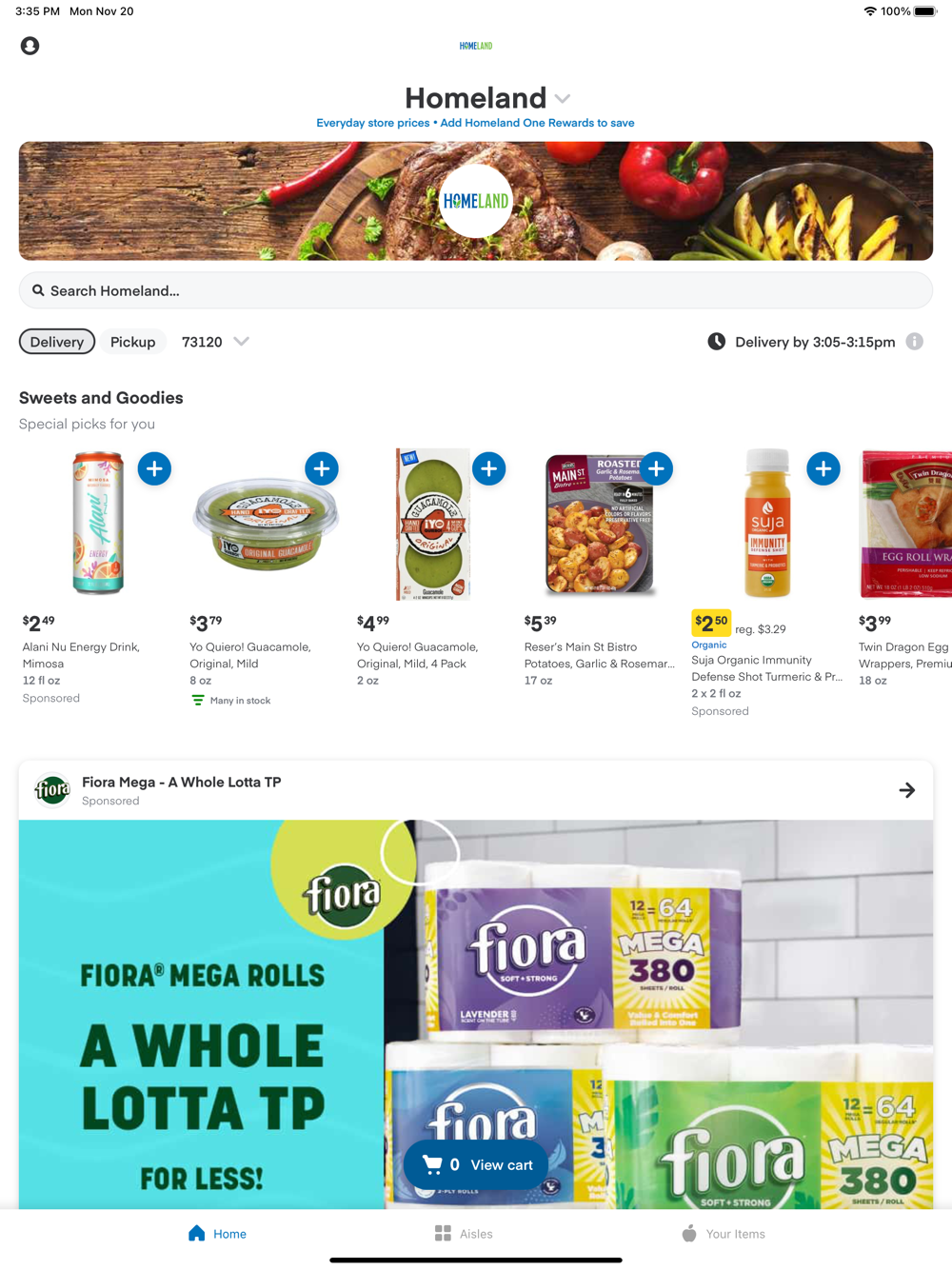
Task: Open Fiora Mega sponsored arrow
Action: (907, 790)
